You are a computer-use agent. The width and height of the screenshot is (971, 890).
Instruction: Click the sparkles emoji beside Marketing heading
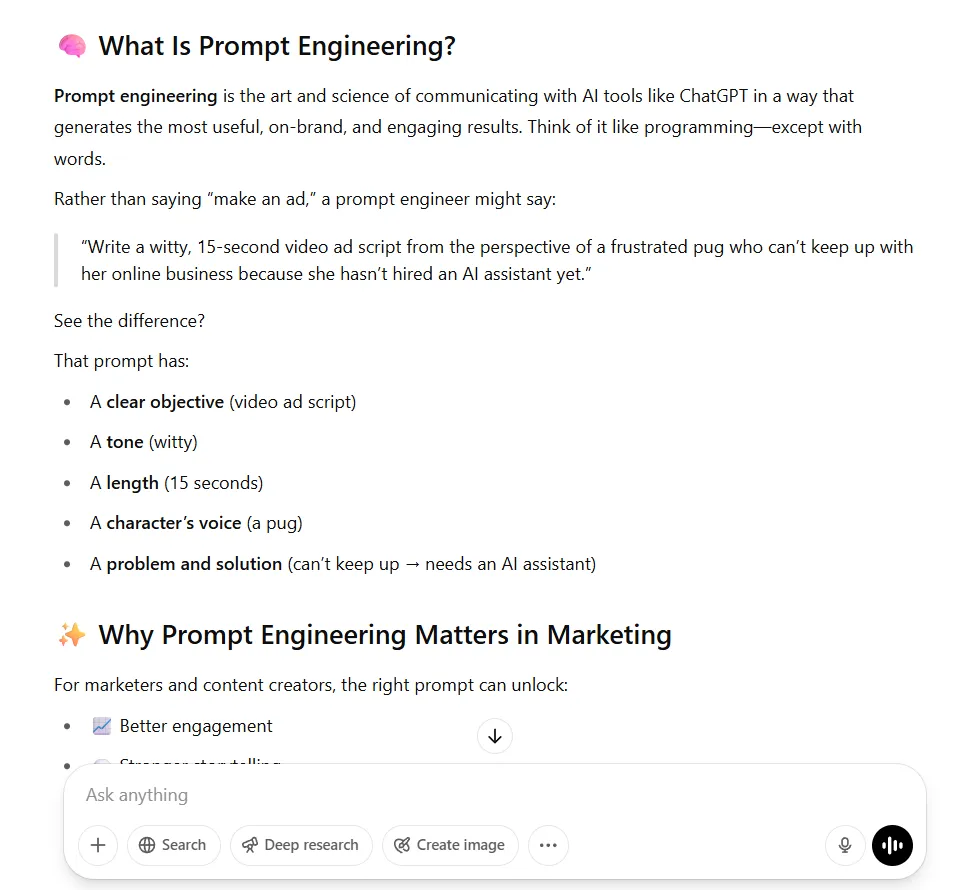click(72, 635)
